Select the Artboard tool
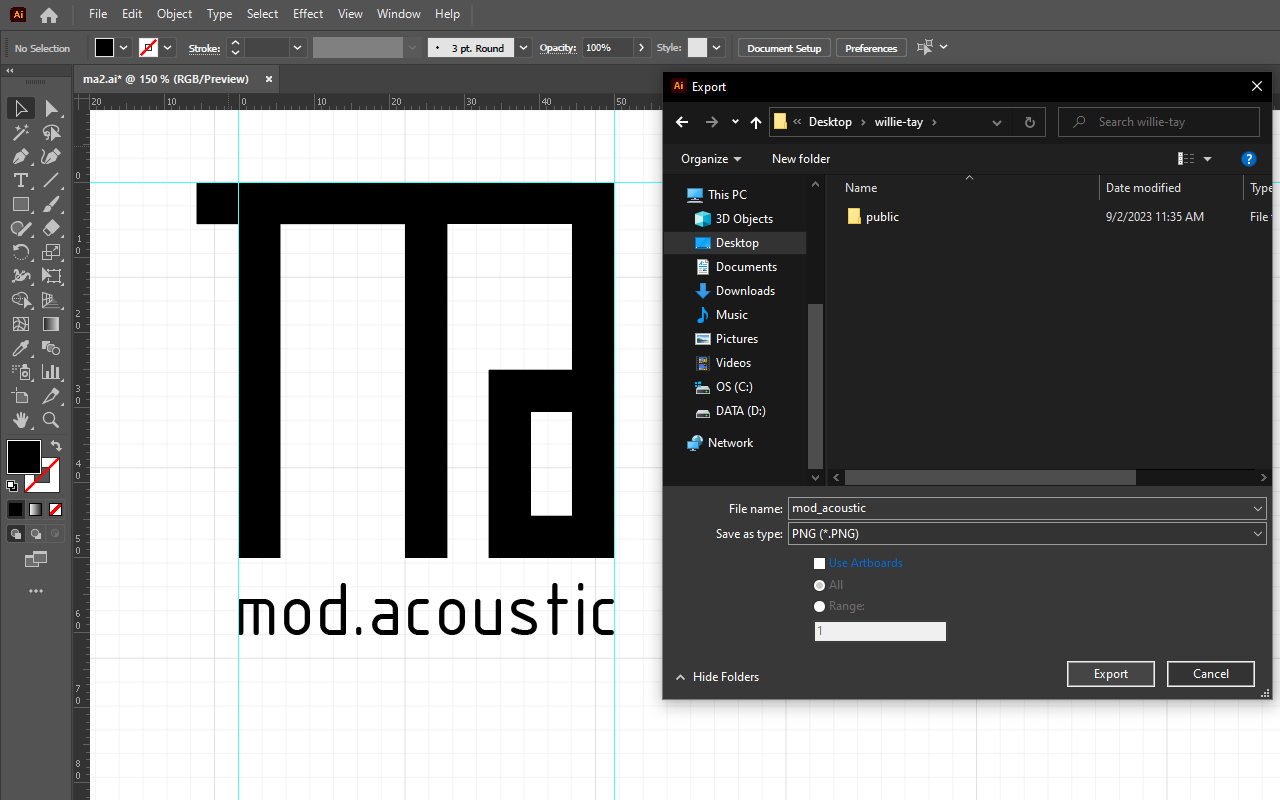Viewport: 1280px width, 800px height. click(21, 396)
